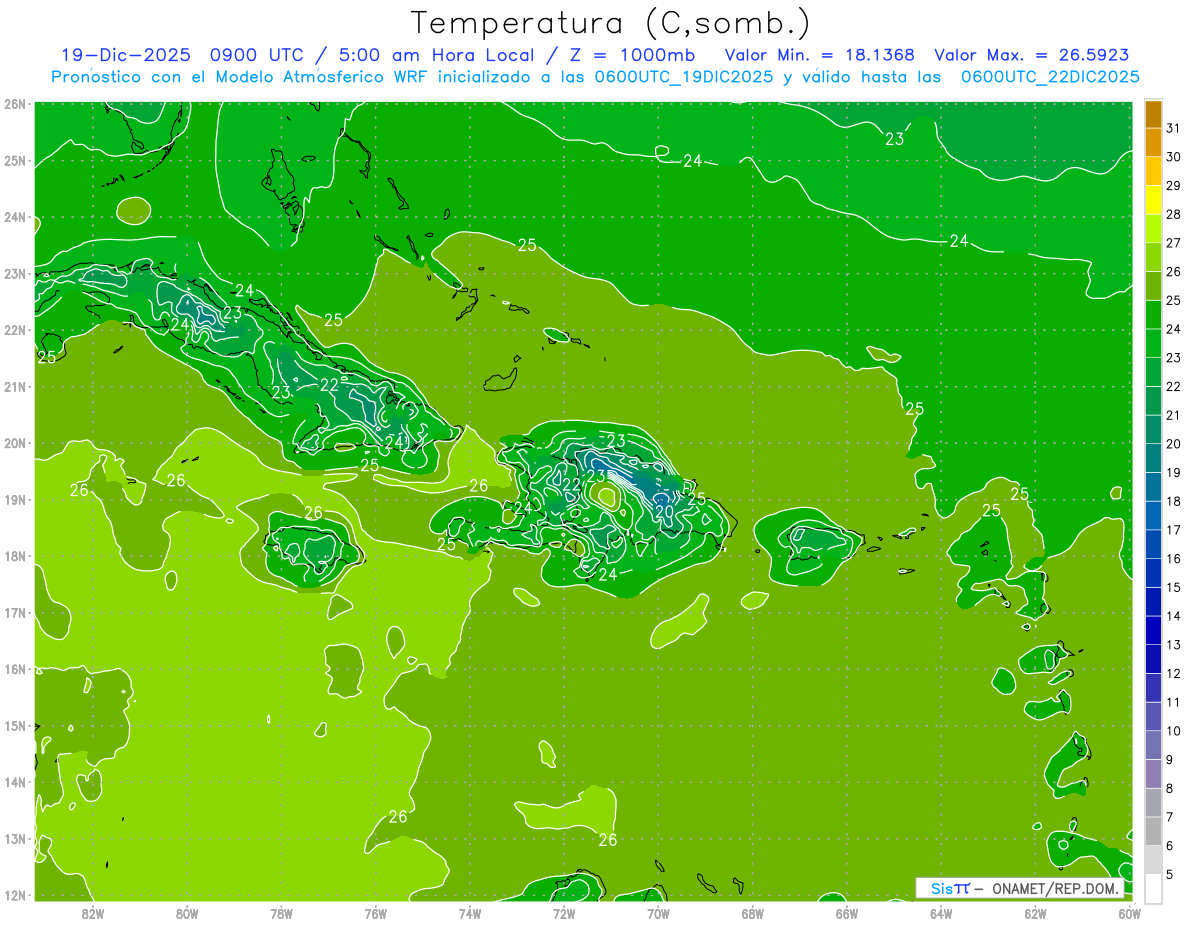
Task: Click the "26N" latitude axis label
Action: 15,104
